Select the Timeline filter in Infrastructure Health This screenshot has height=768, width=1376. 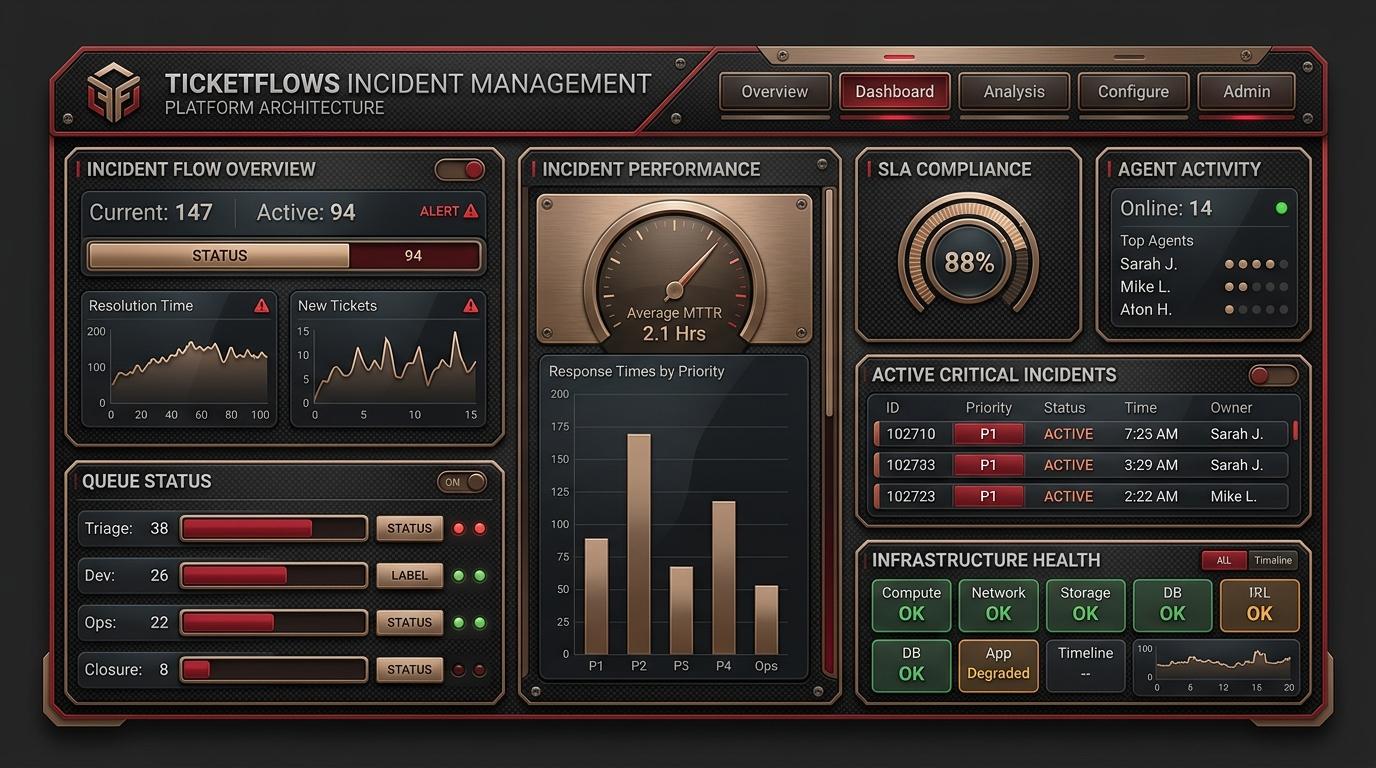(1273, 560)
